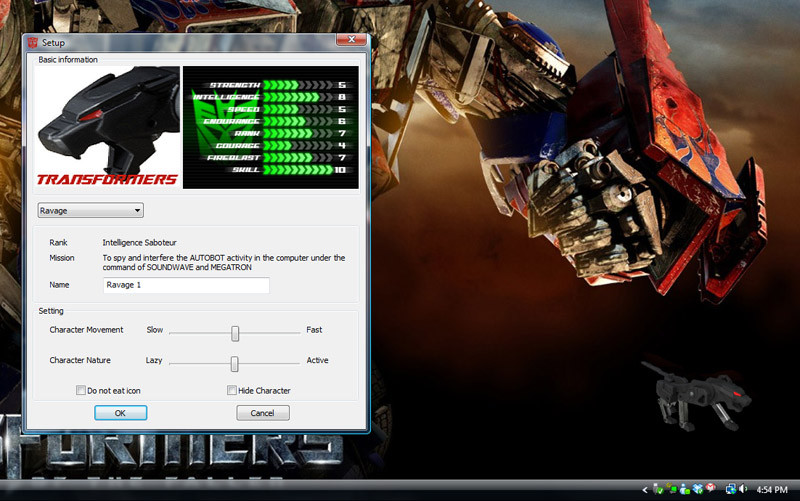
Task: Click the Character Movement slider handle
Action: pos(235,333)
